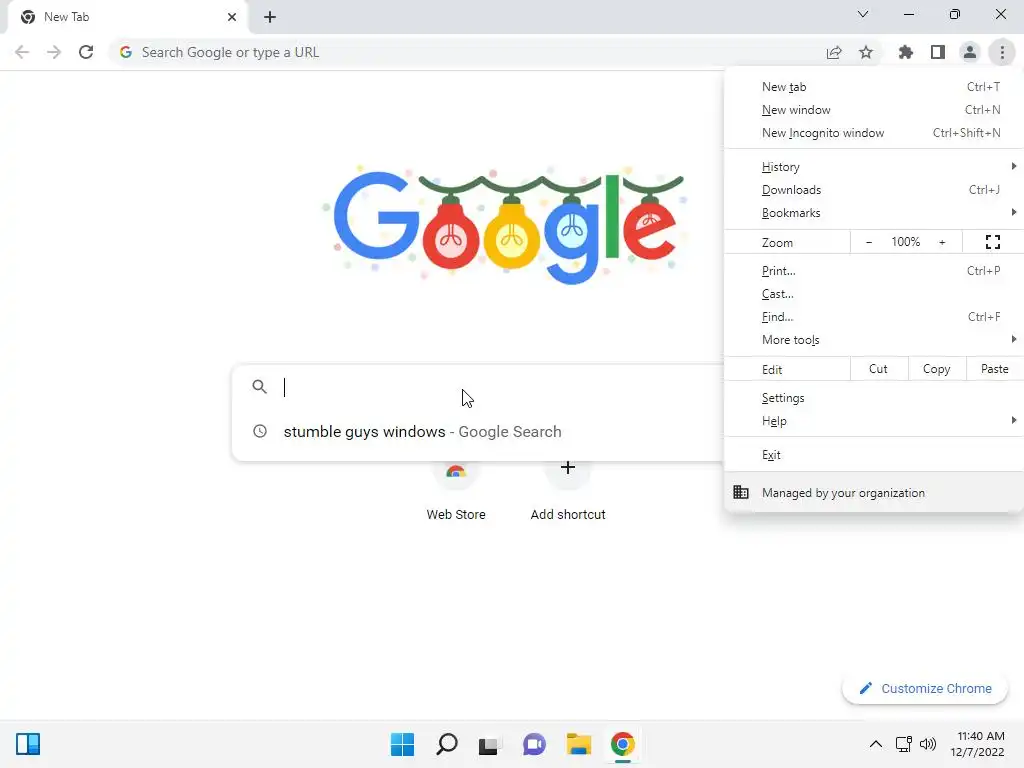Increase zoom with plus button

coord(942,242)
